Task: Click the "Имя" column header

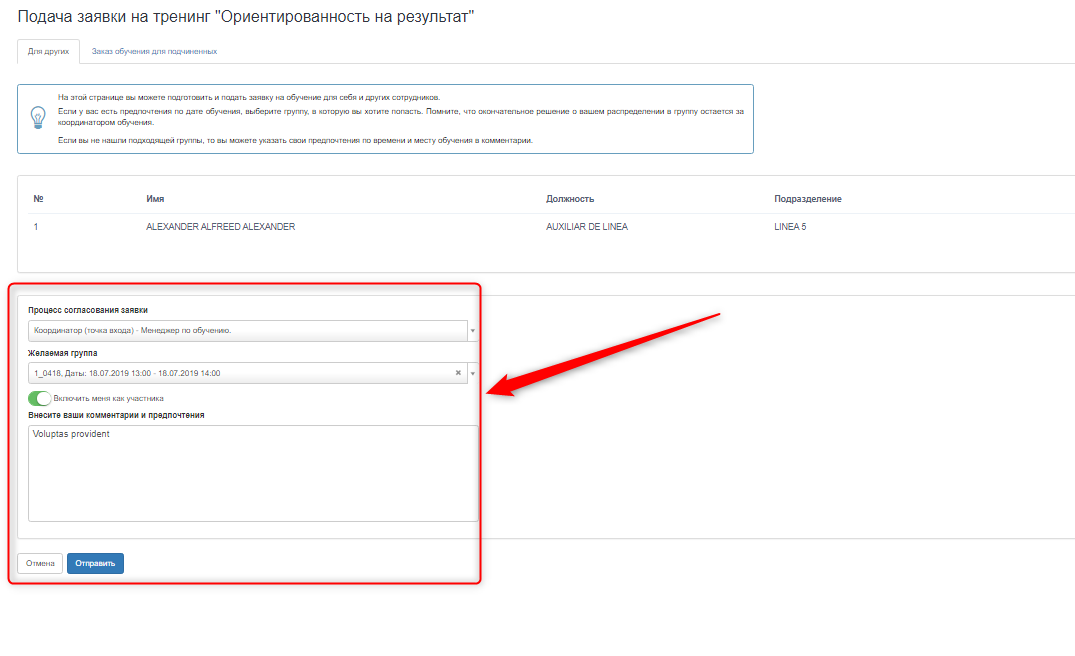Action: coord(155,199)
